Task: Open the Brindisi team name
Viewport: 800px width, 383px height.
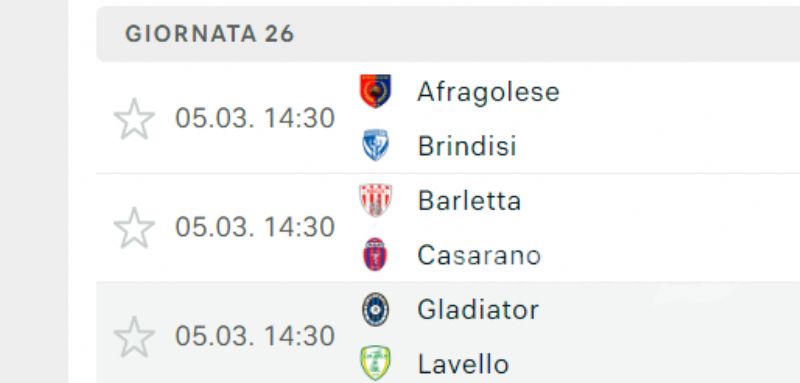Action: point(467,146)
